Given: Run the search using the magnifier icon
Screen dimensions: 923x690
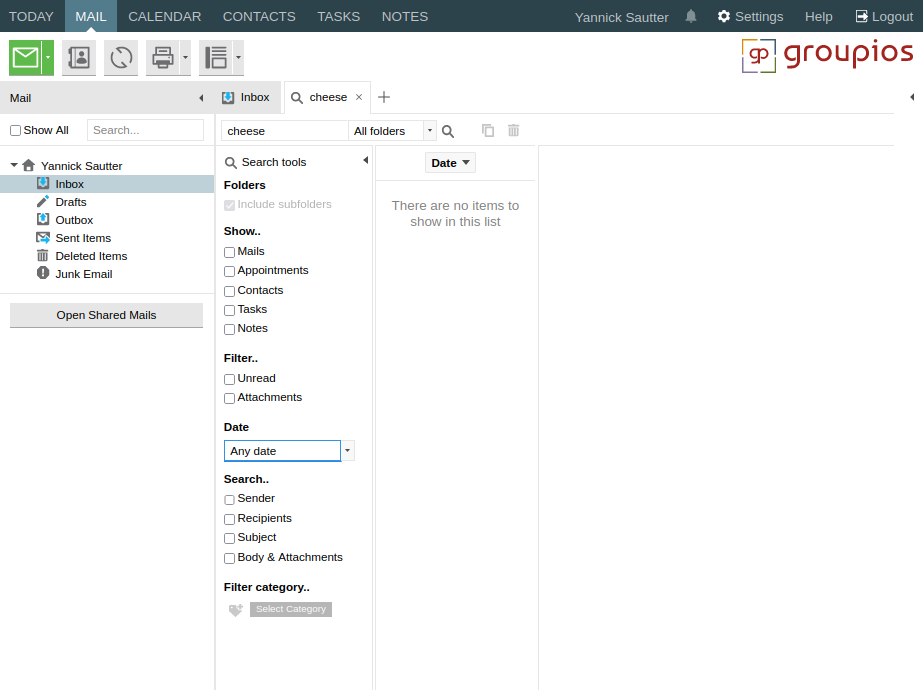Looking at the screenshot, I should tap(447, 130).
